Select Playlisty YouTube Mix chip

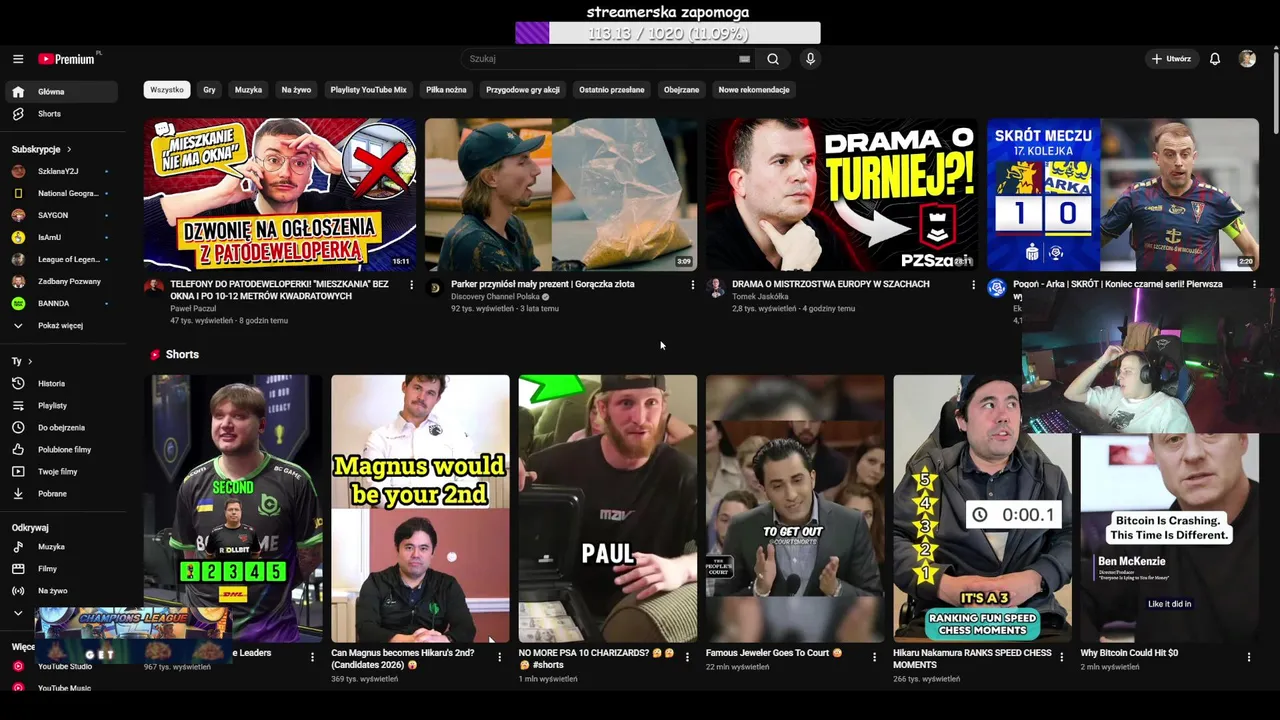368,90
